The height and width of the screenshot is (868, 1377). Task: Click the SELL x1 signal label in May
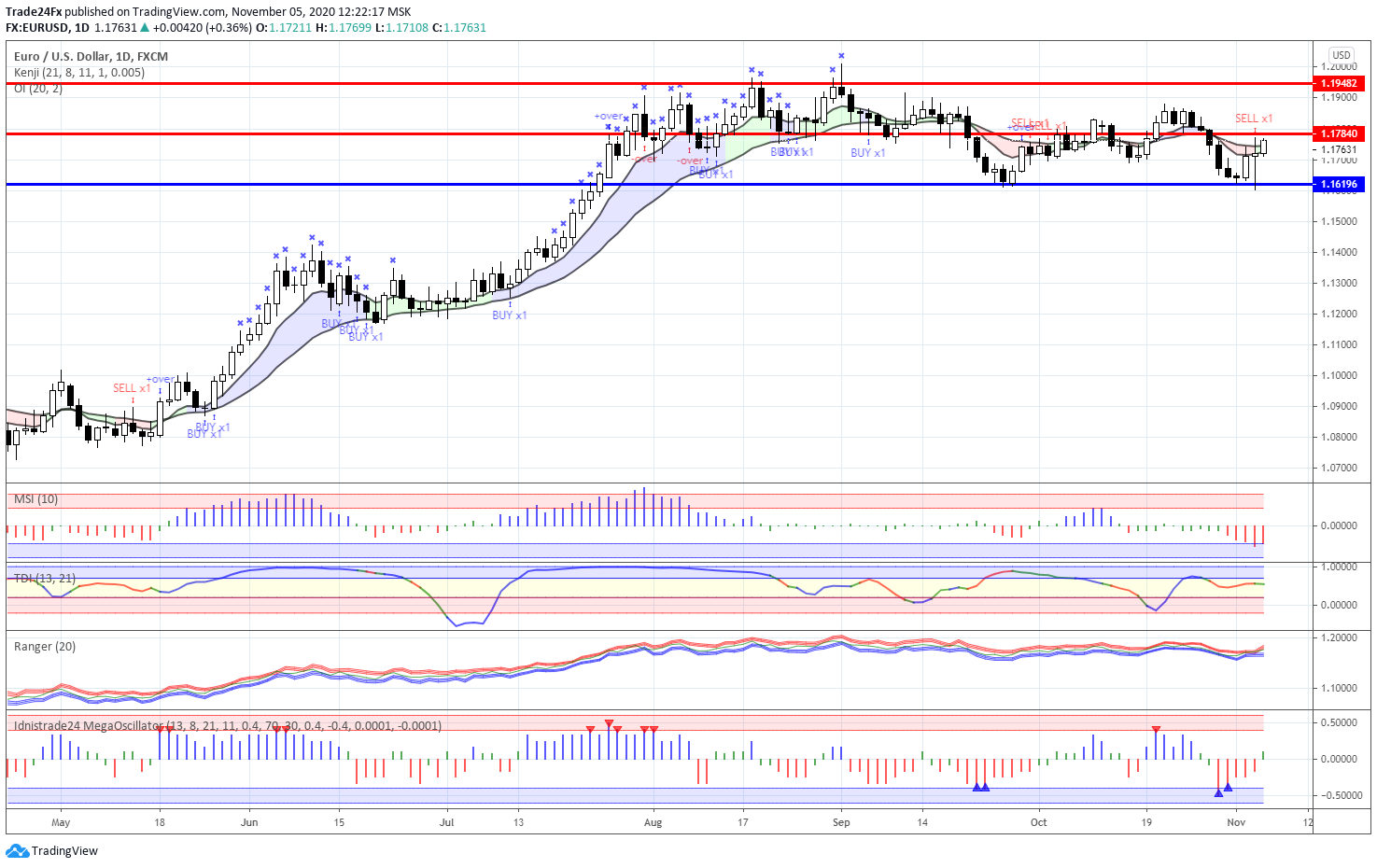[132, 388]
